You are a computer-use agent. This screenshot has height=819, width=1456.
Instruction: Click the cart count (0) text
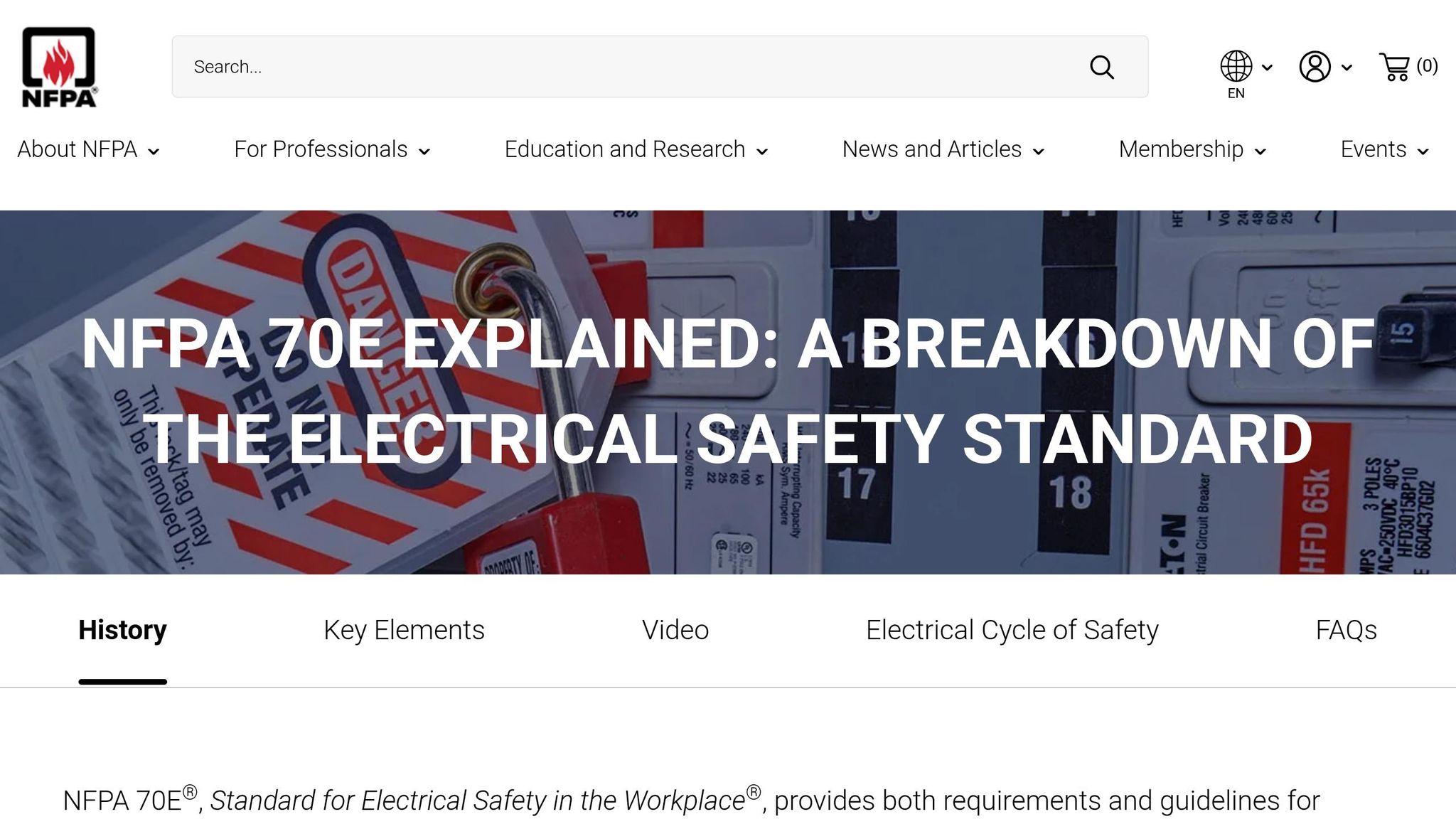click(1427, 66)
